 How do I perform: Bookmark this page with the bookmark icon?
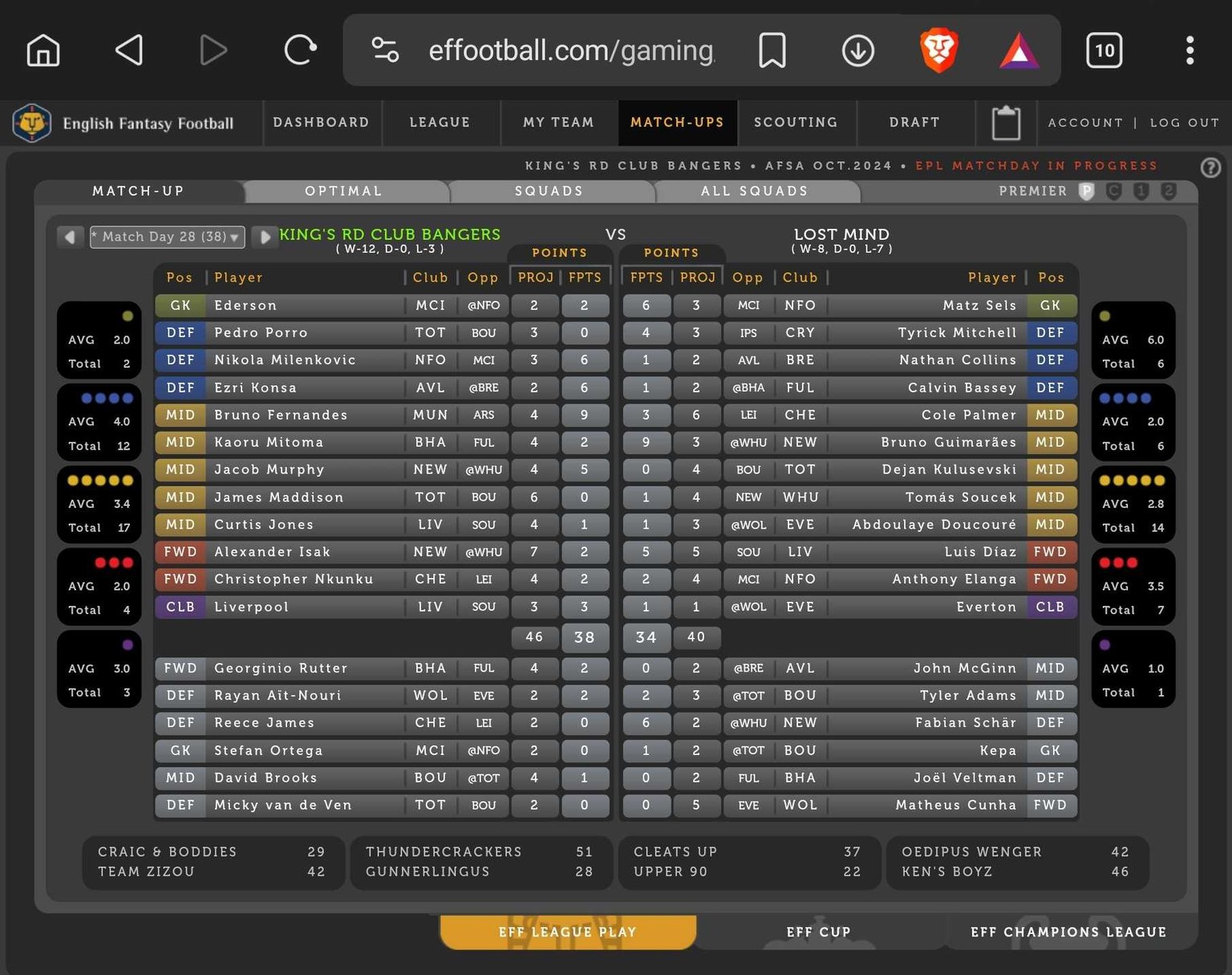tap(772, 51)
